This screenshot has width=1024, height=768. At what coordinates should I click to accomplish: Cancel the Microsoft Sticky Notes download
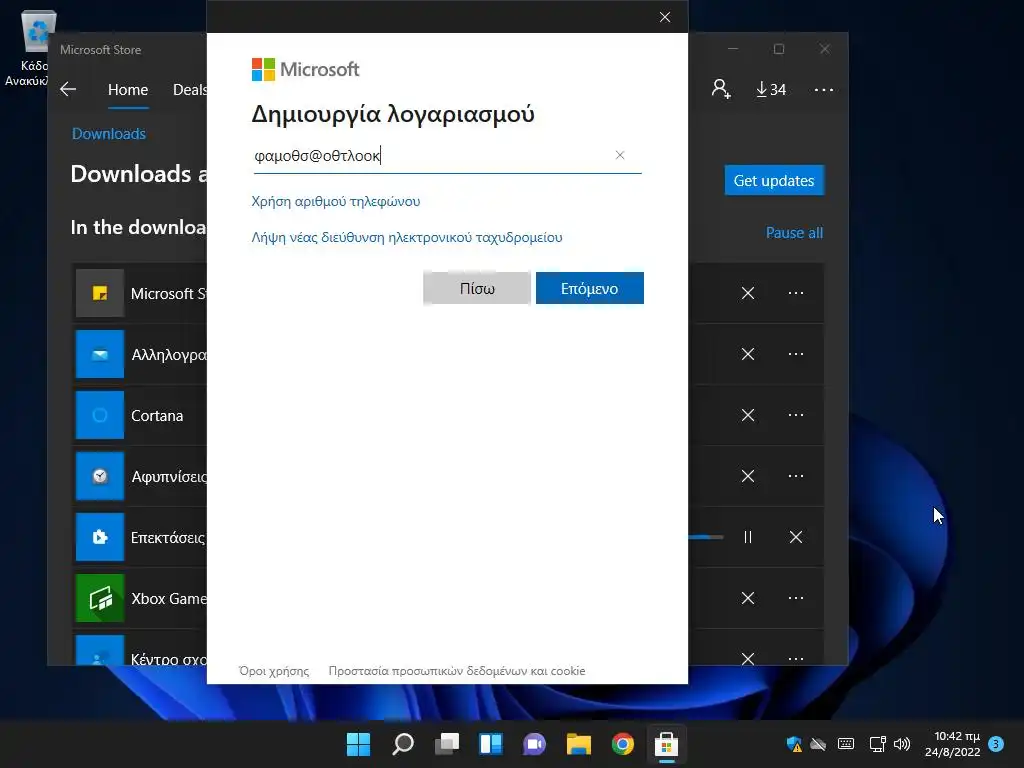[x=748, y=293]
